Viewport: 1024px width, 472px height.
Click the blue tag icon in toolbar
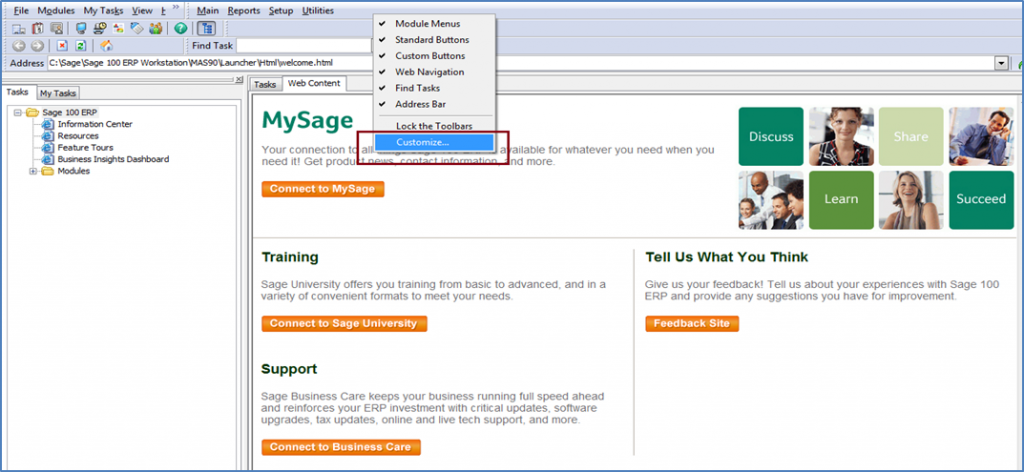click(136, 29)
